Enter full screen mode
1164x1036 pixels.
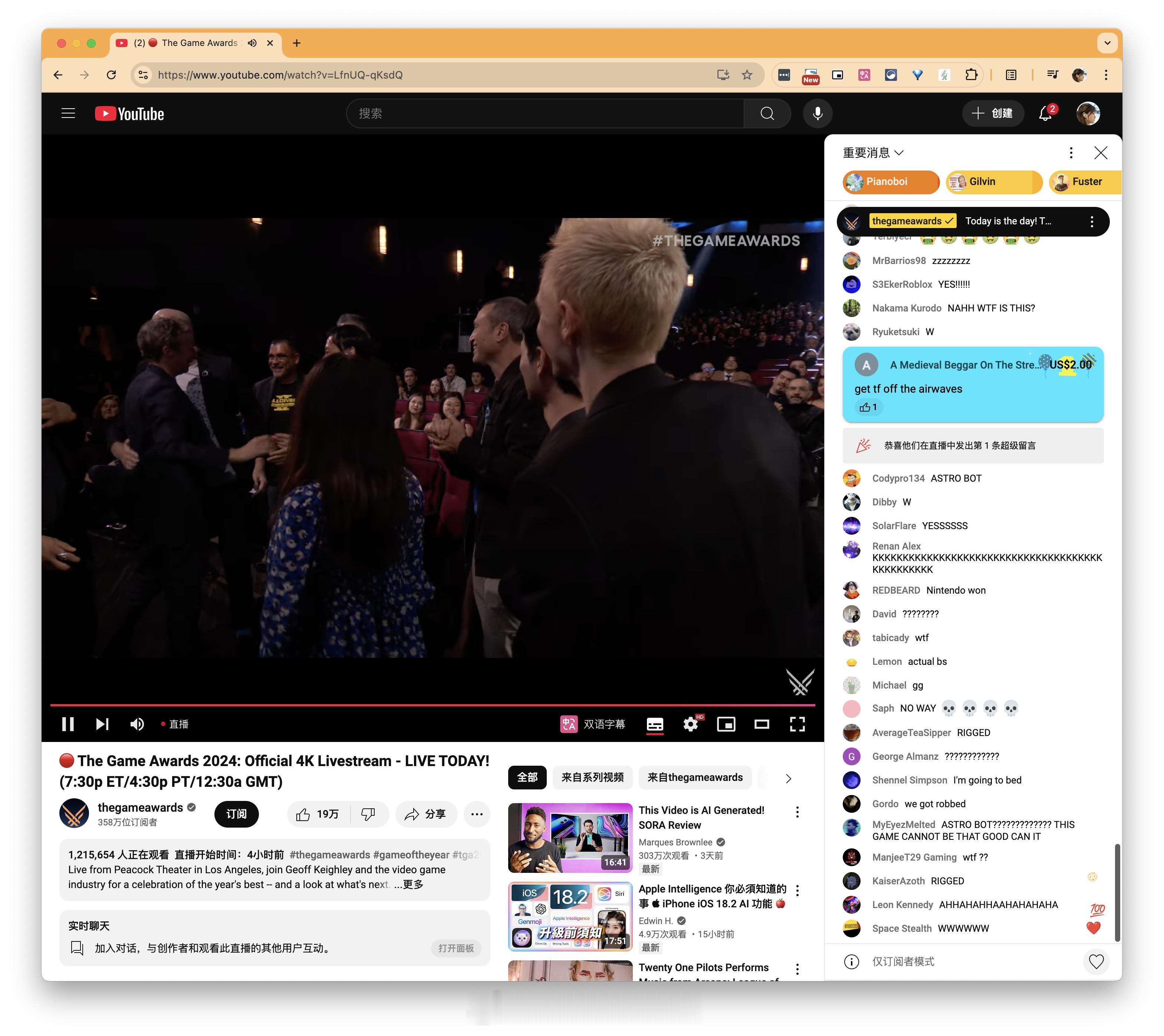tap(797, 724)
